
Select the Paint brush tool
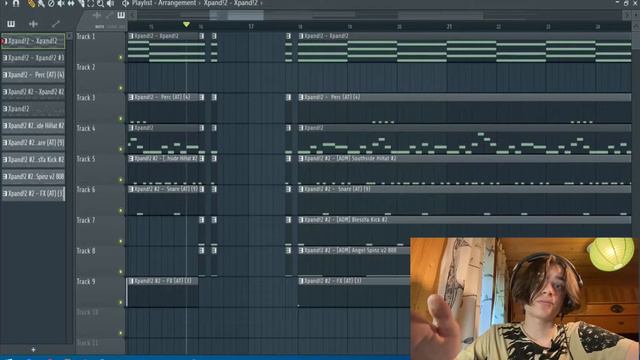click(41, 4)
